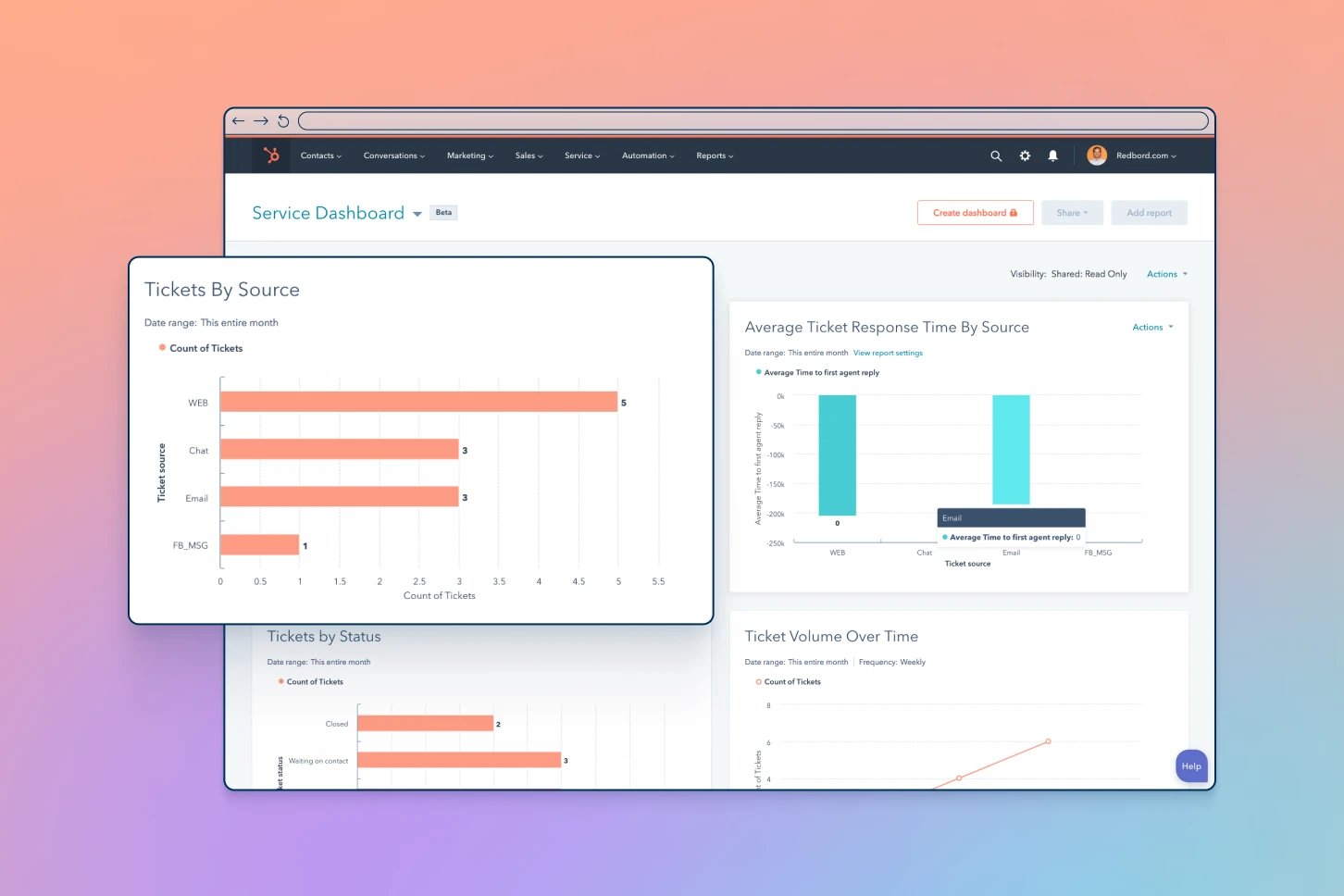Open Actions on Average Ticket Response Time report
1344x896 pixels.
coord(1152,327)
